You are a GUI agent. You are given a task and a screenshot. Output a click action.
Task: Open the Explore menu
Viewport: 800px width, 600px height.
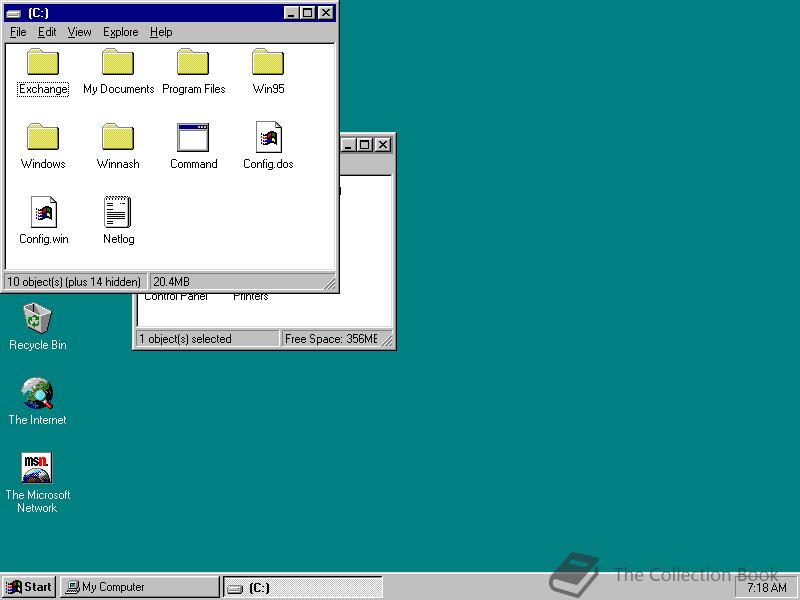tap(120, 32)
